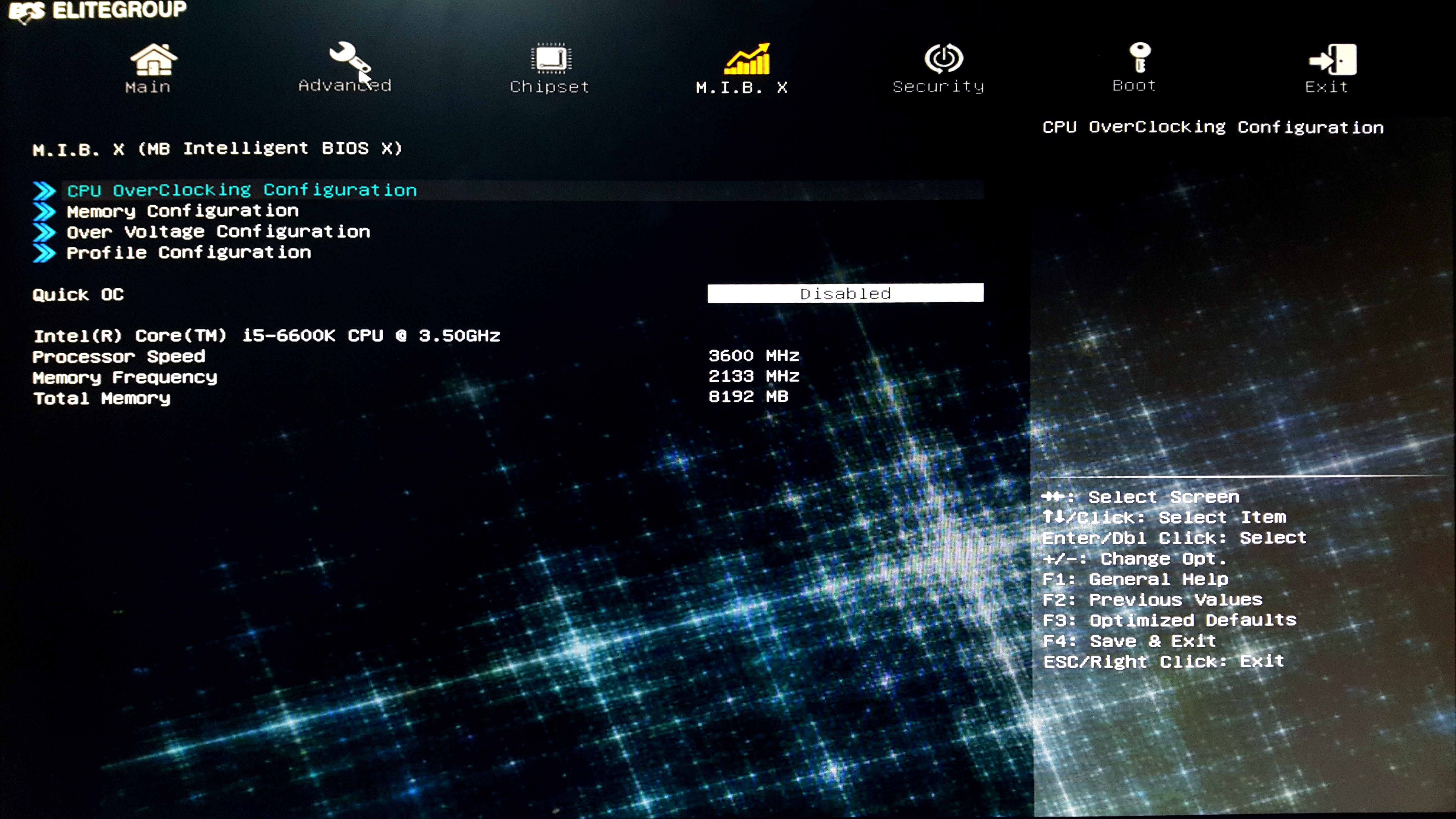Switch to the M.I.B. X tab label
Viewport: 1456px width, 819px height.
[741, 88]
